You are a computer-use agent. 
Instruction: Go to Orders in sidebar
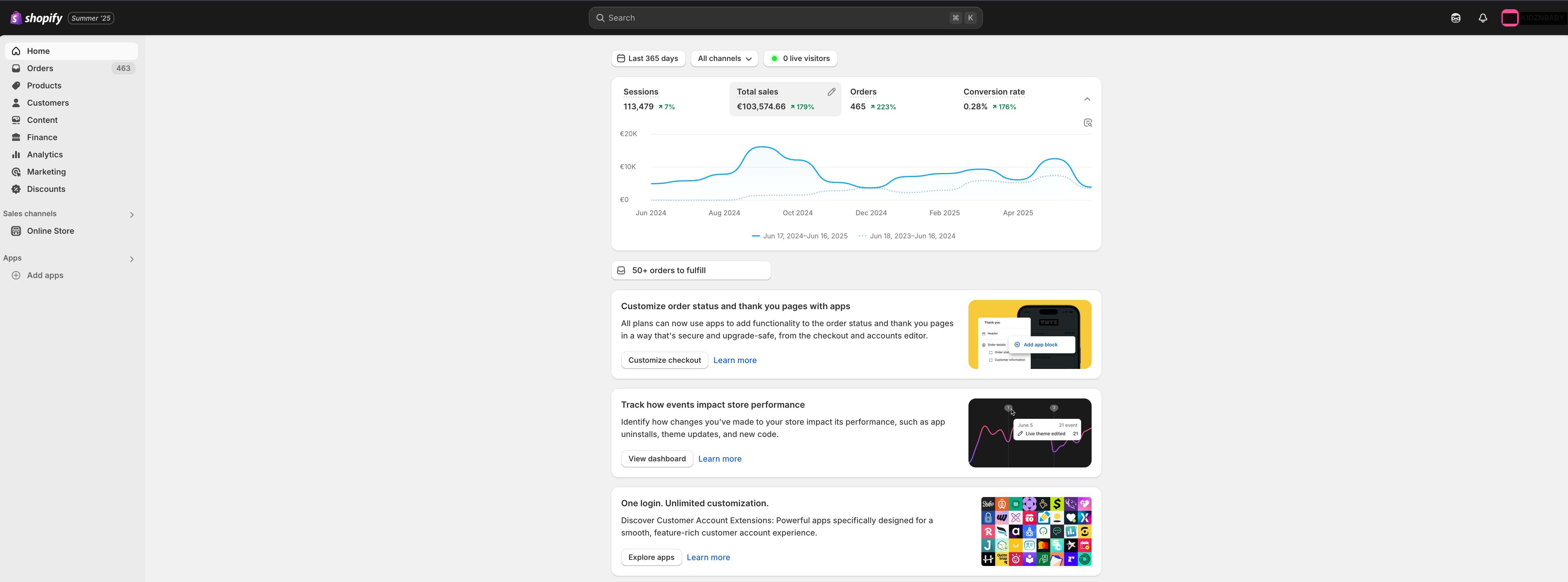pos(40,68)
